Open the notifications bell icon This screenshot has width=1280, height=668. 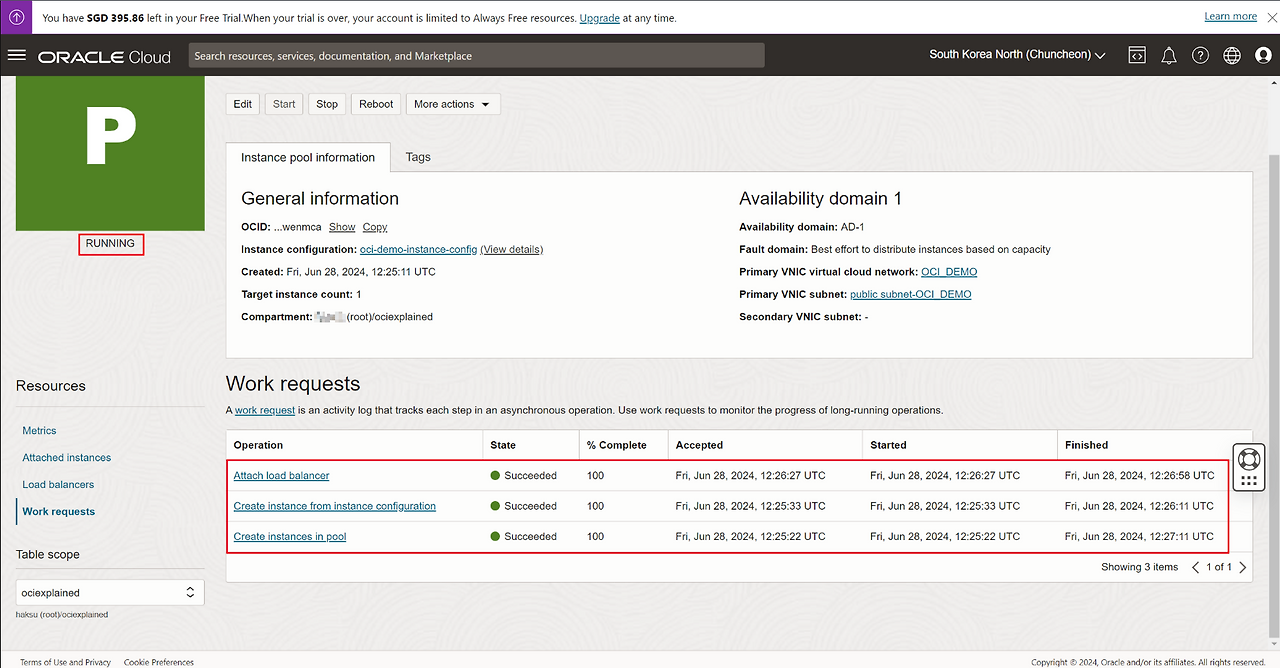pos(1168,55)
